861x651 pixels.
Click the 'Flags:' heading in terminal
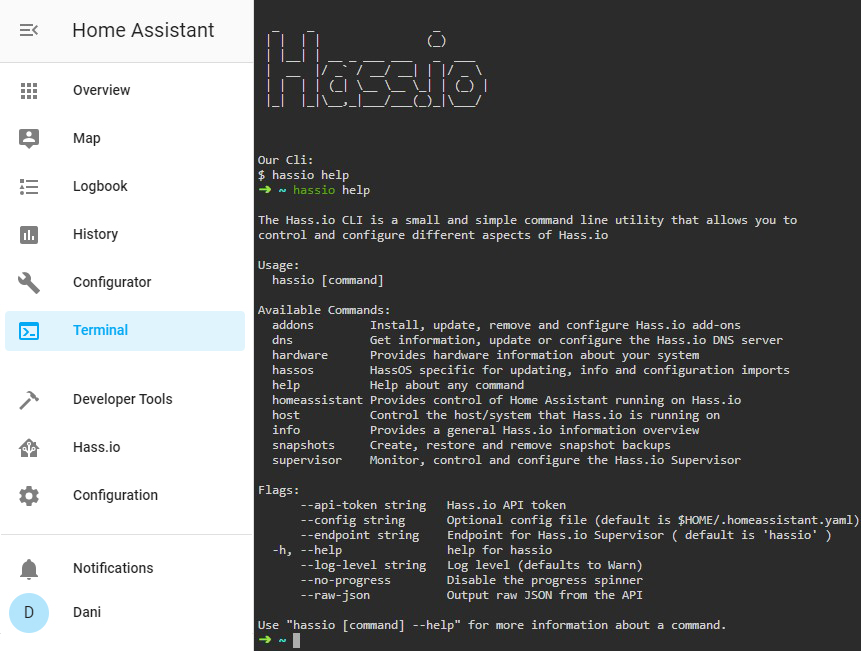(278, 490)
